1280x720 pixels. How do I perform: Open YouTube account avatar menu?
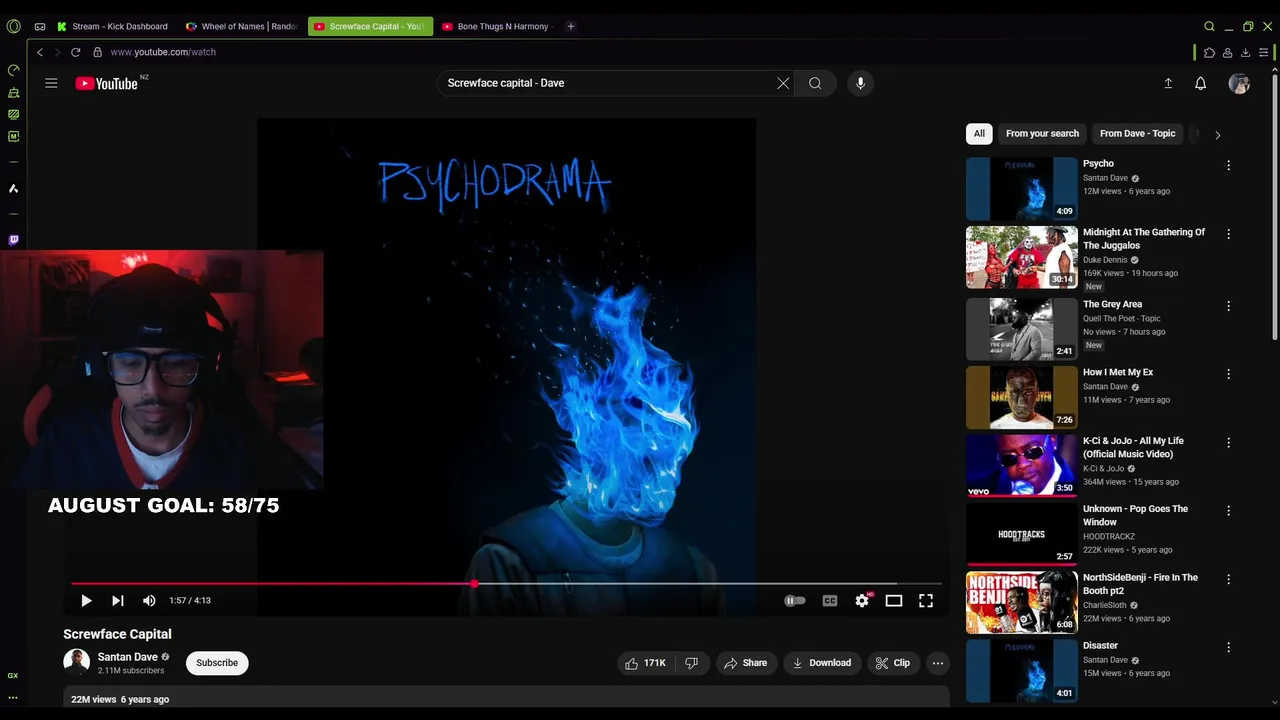coord(1239,84)
